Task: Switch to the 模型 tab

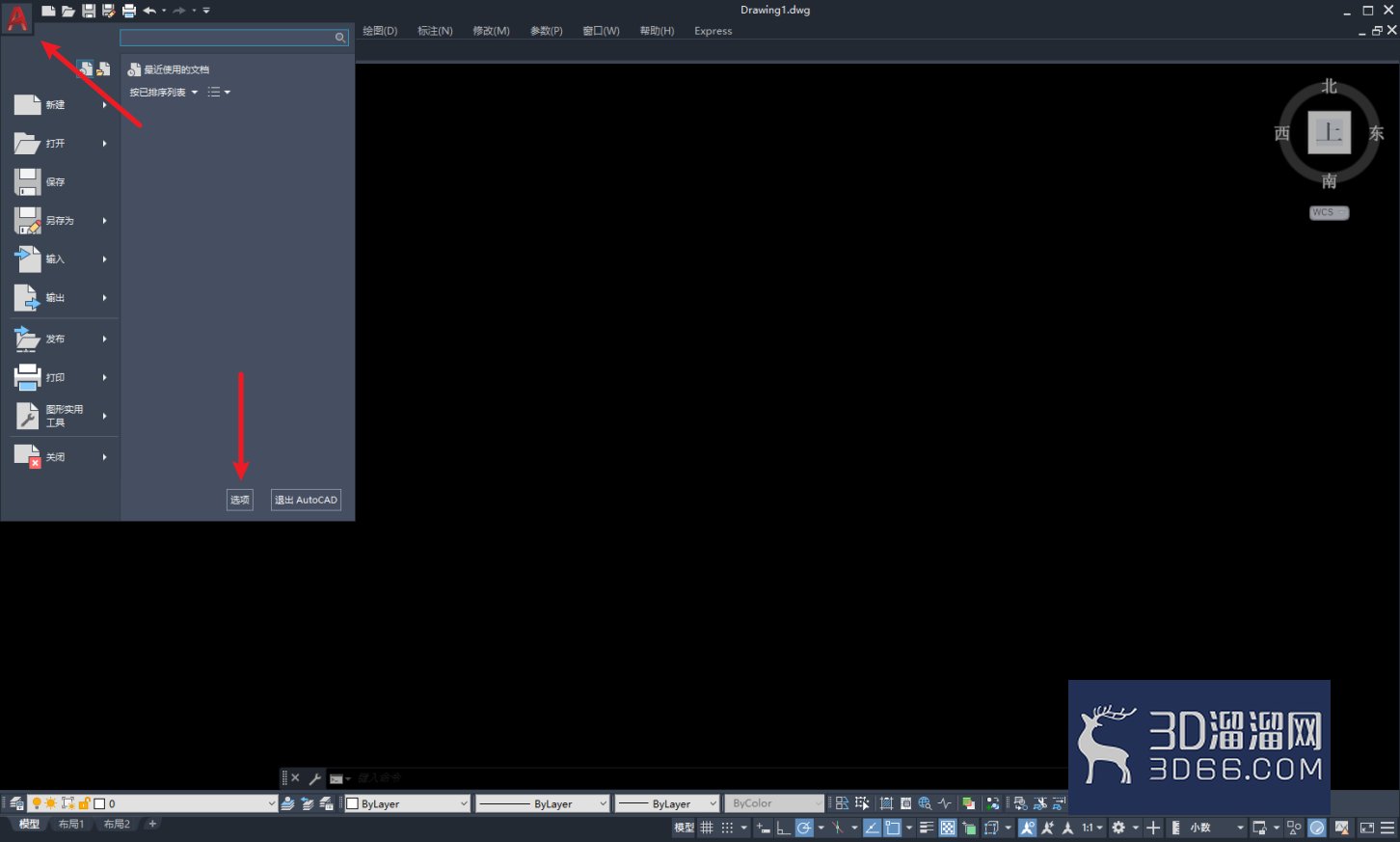Action: (x=30, y=825)
